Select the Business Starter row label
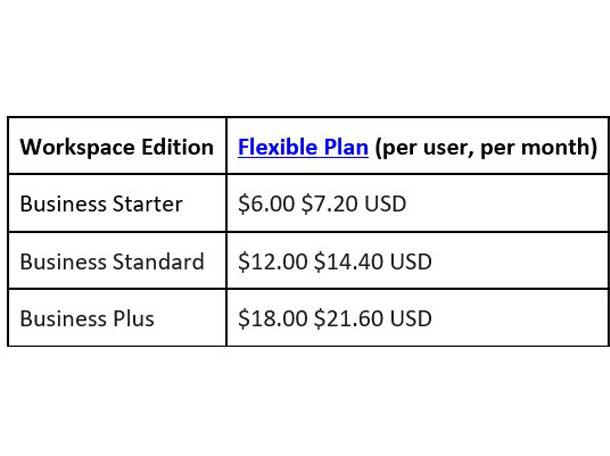 point(101,205)
